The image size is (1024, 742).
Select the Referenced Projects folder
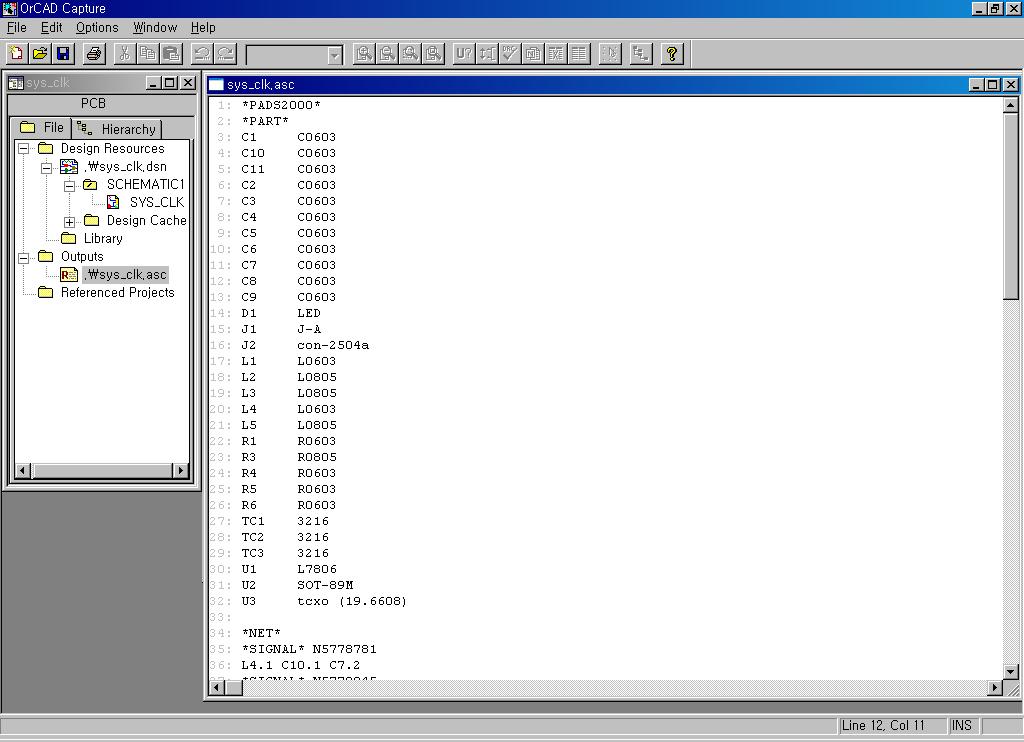(118, 293)
